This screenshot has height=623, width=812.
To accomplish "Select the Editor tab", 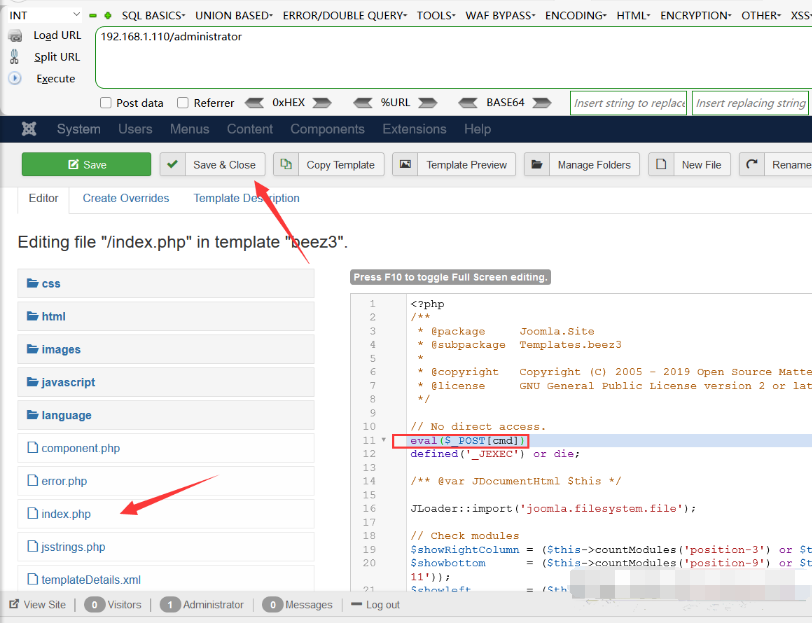I will pyautogui.click(x=44, y=198).
